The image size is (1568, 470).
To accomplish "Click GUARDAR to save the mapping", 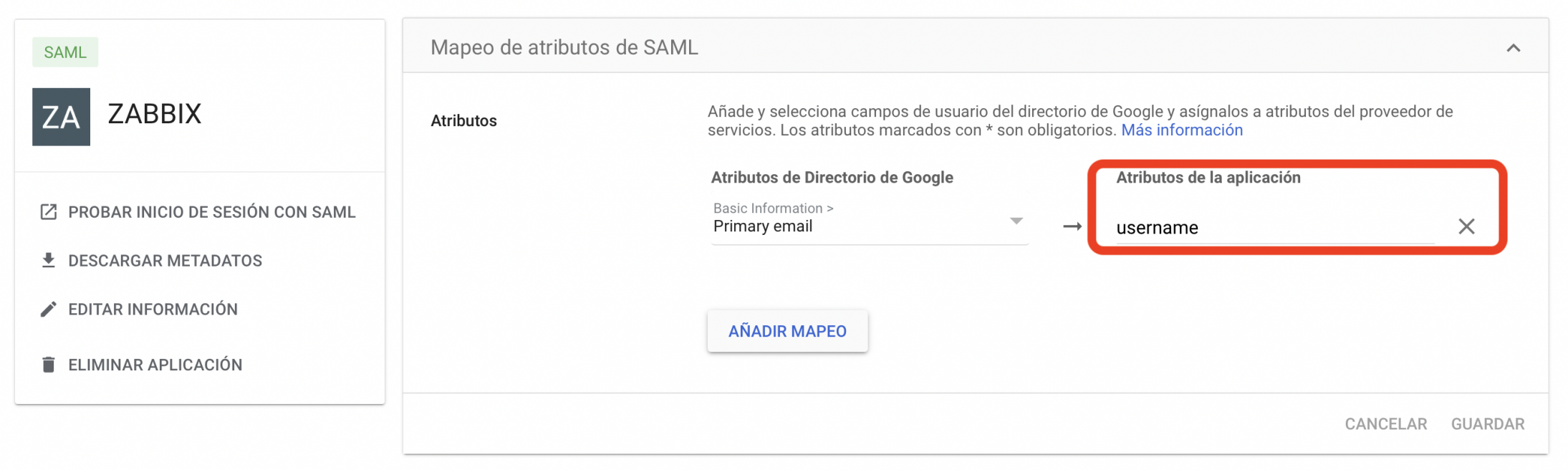I will click(1487, 424).
